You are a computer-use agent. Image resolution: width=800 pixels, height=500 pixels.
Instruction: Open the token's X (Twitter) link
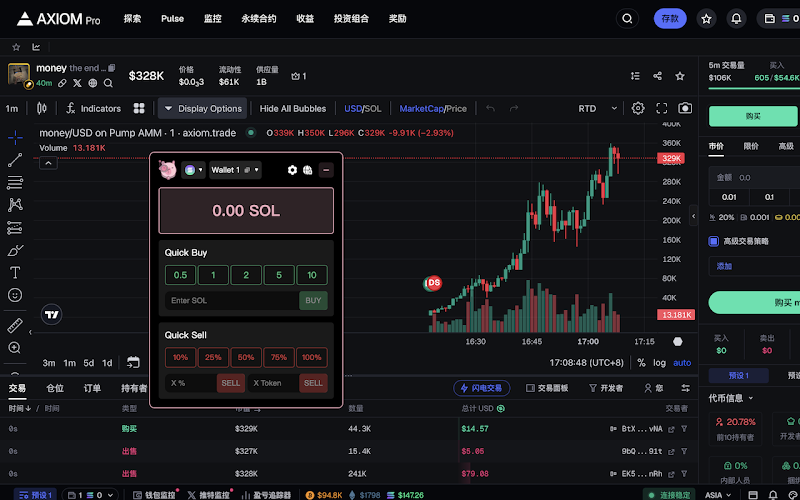point(77,83)
